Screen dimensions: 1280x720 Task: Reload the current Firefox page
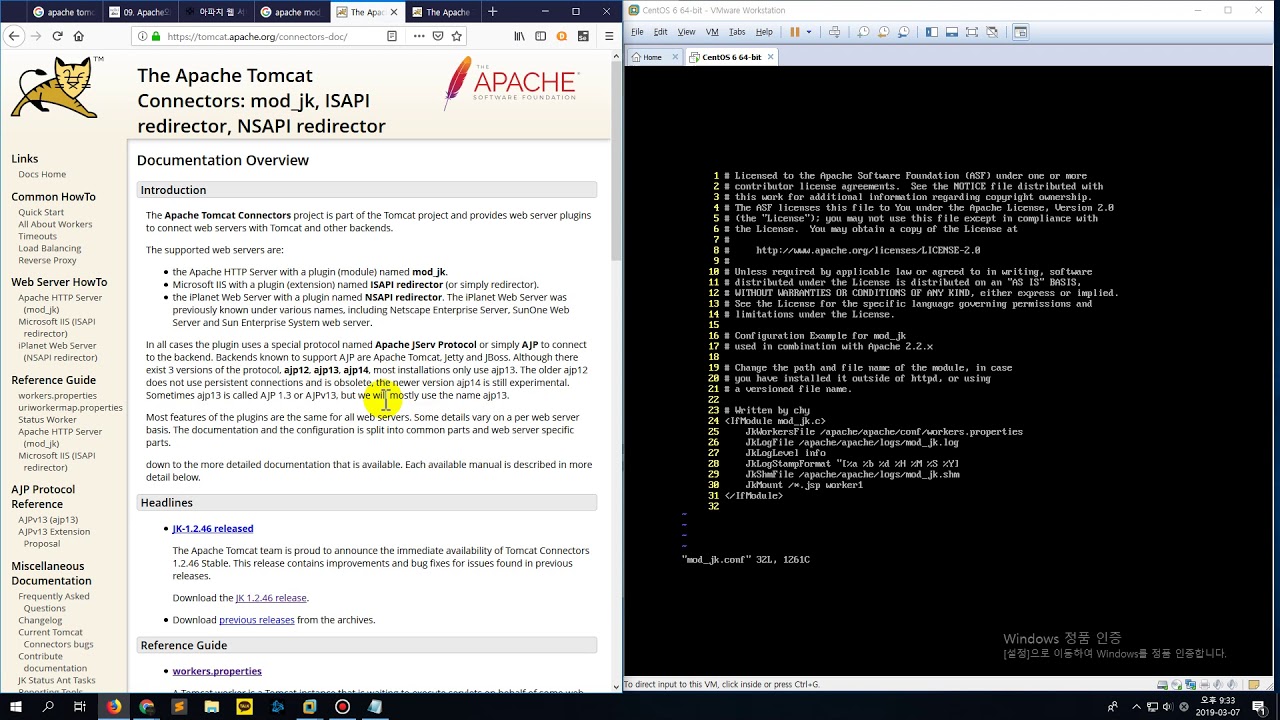pos(57,36)
